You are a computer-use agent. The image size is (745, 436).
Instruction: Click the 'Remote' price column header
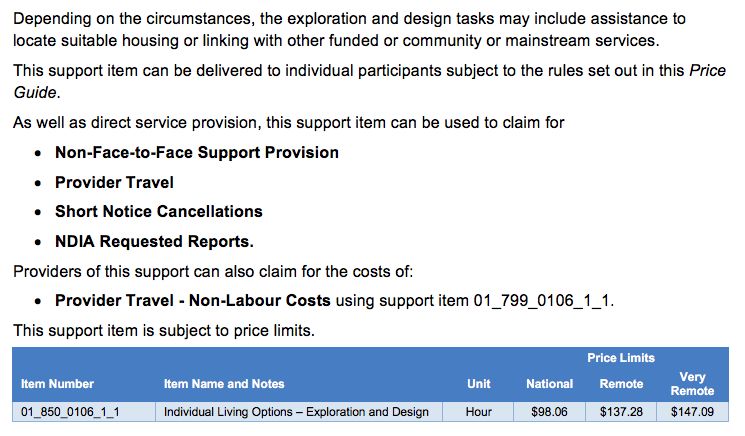[x=621, y=384]
